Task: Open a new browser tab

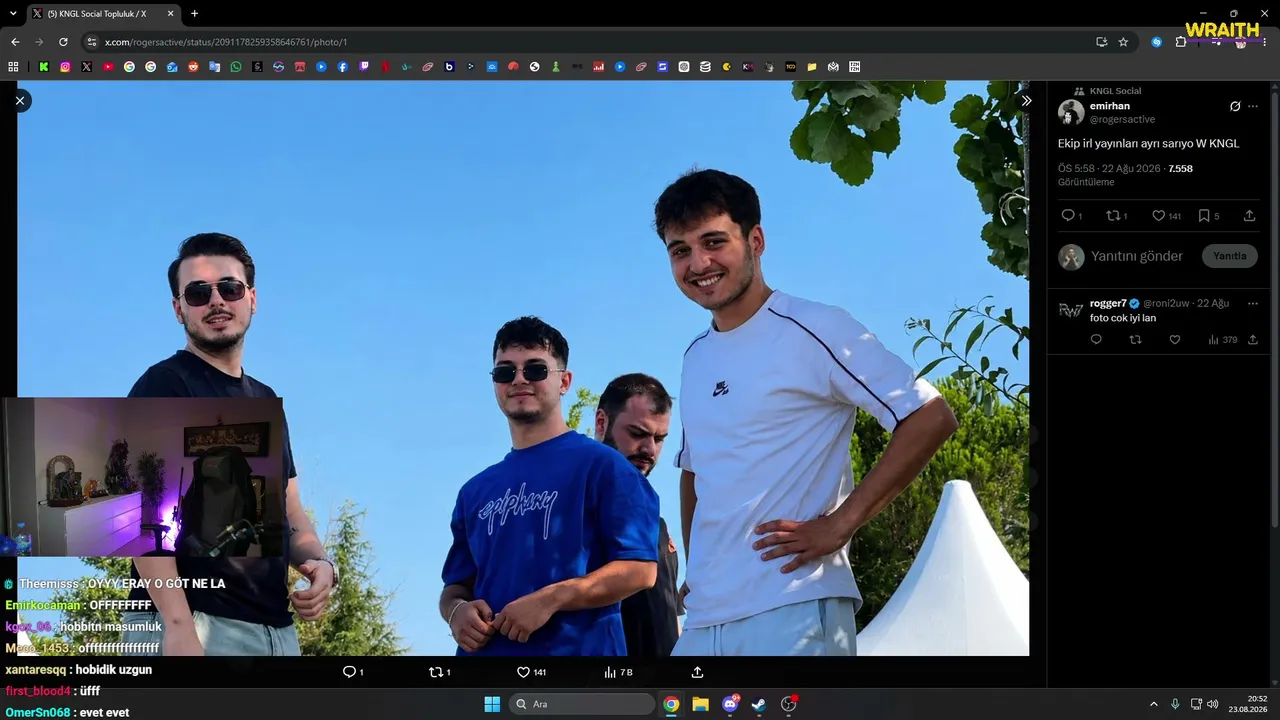Action: pyautogui.click(x=194, y=14)
